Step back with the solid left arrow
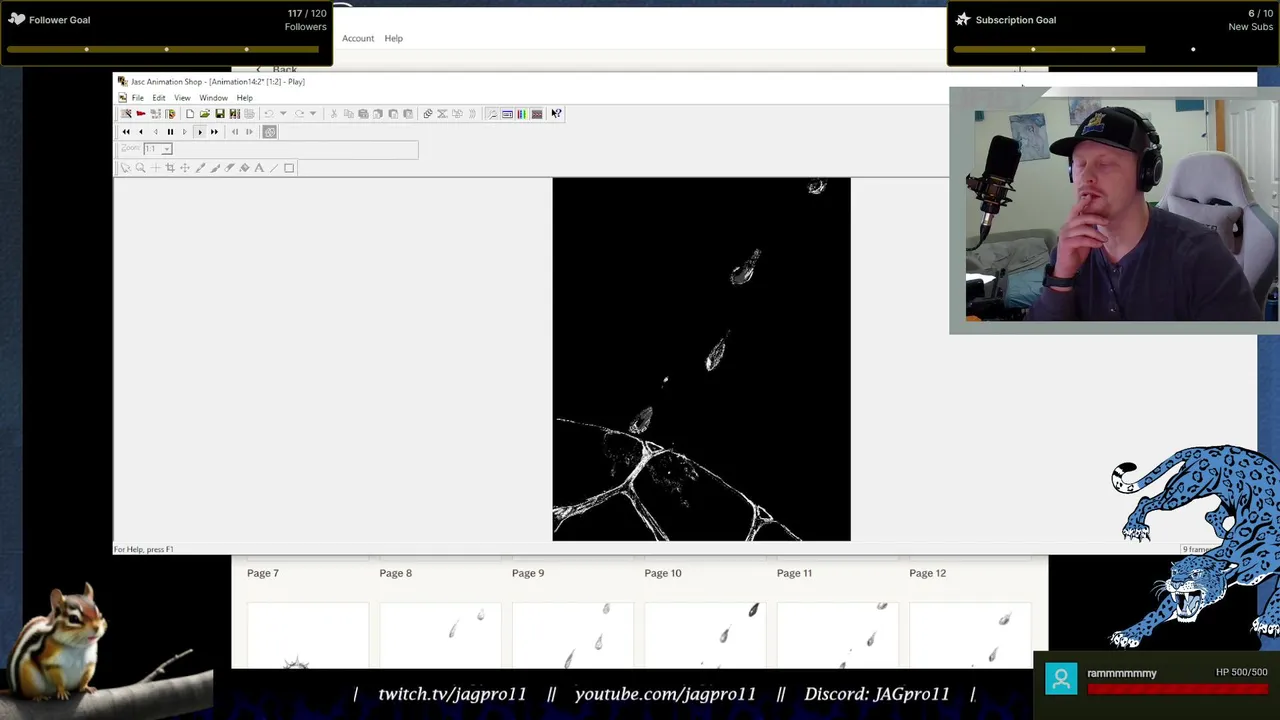Viewport: 1280px width, 720px height. pos(141,132)
